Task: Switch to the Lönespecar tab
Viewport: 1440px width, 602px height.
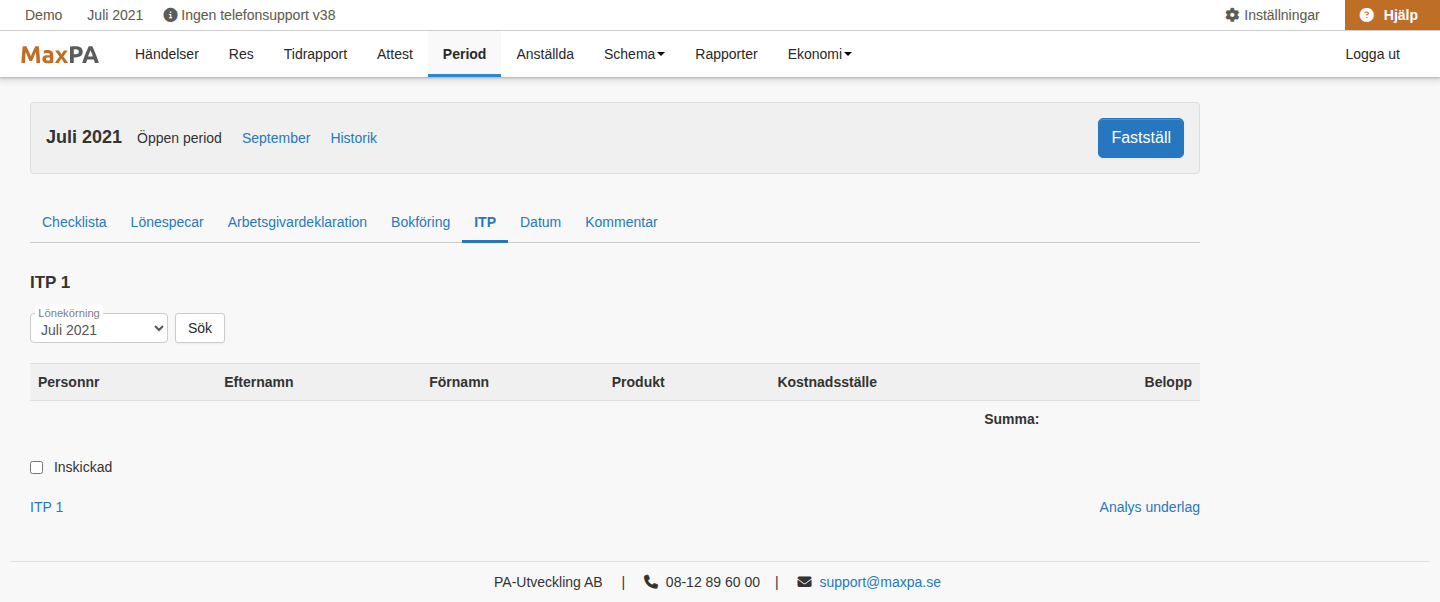Action: (167, 222)
